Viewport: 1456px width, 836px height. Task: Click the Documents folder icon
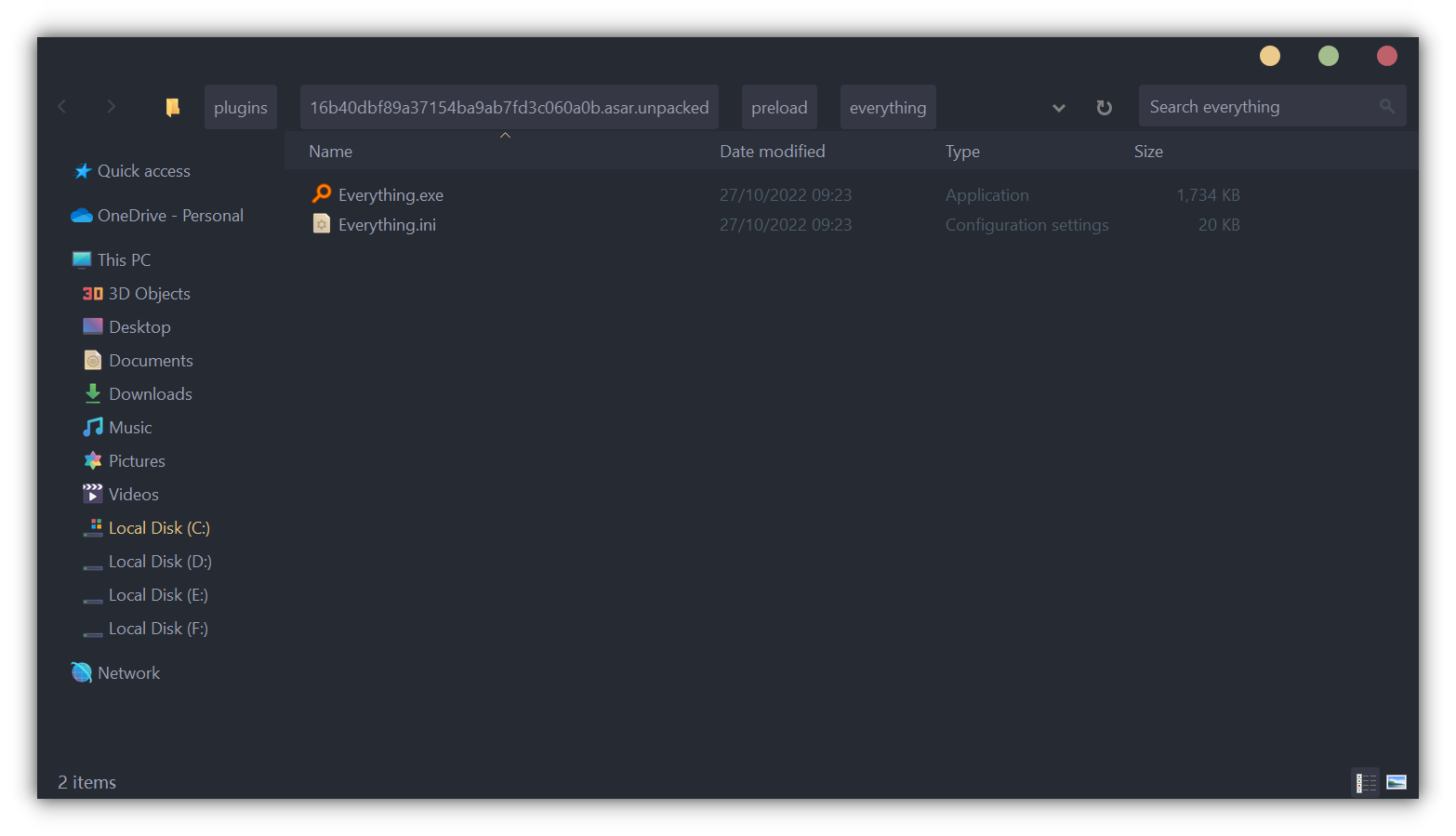(93, 360)
